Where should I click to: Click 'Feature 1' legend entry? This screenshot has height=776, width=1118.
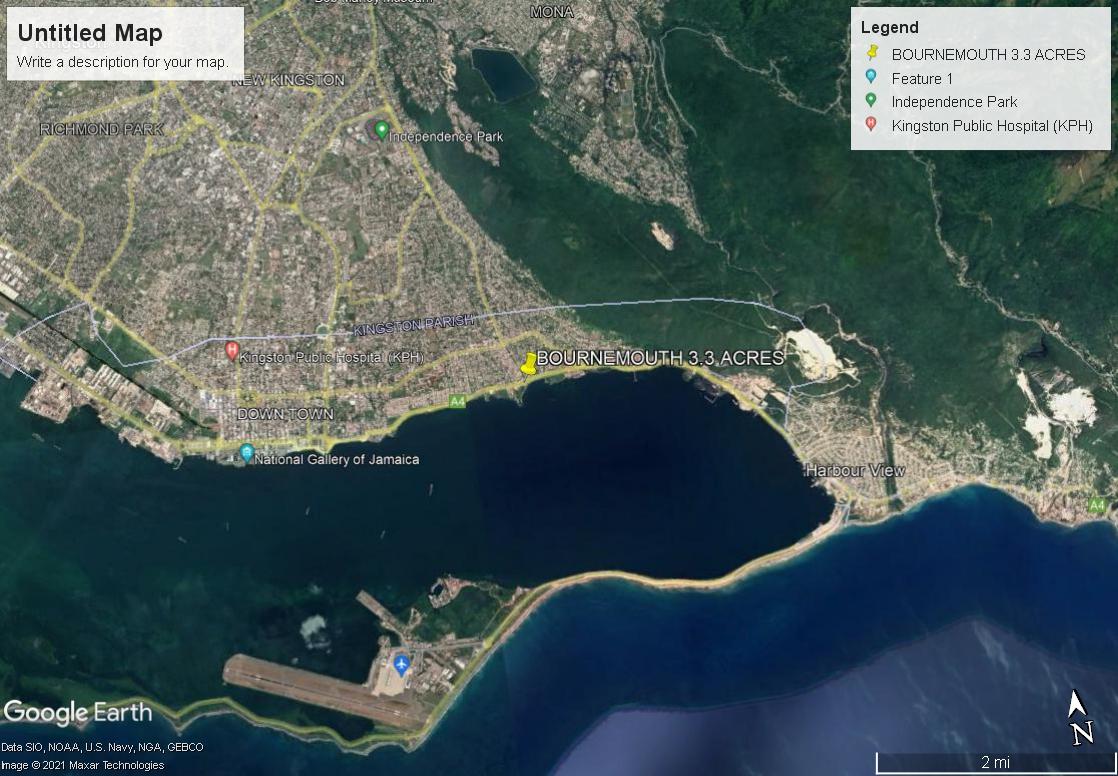point(922,78)
